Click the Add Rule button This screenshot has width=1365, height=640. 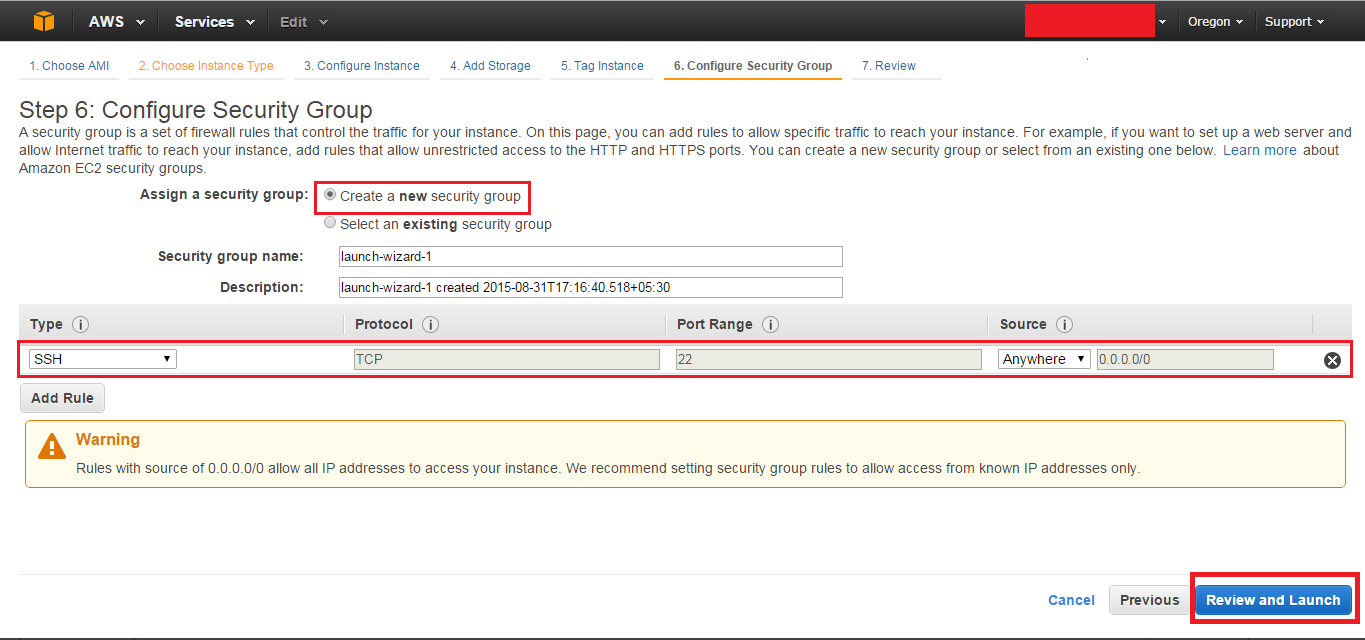62,398
